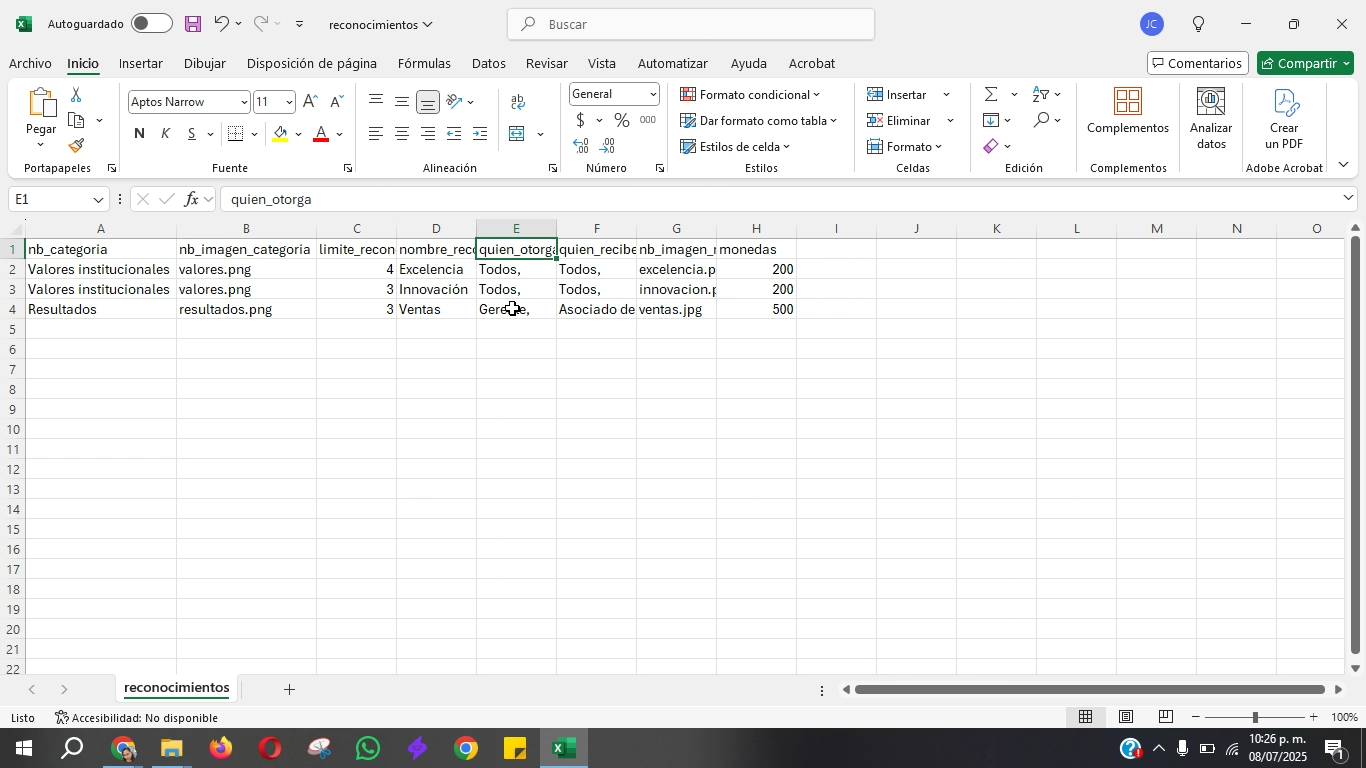Click the Sort and Filter icon

1041,94
